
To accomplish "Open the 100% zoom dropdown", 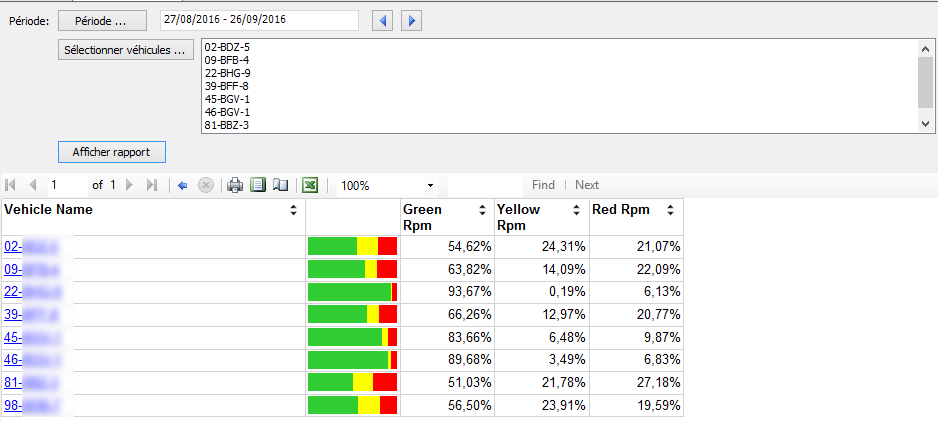I will click(430, 185).
